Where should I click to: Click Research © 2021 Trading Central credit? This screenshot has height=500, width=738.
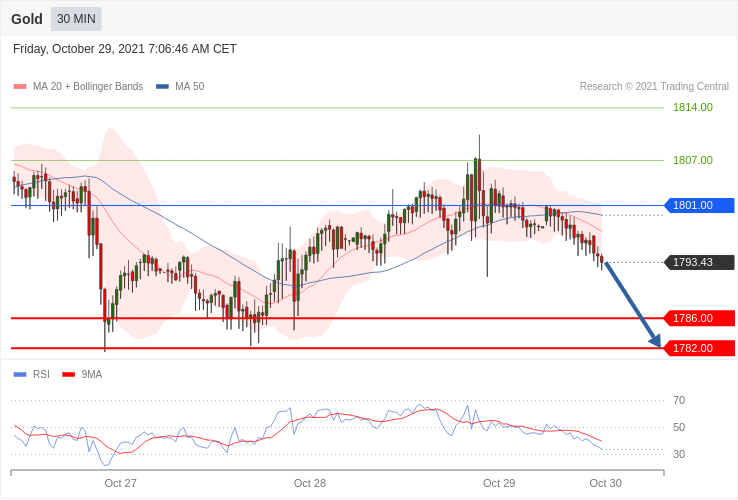point(654,87)
